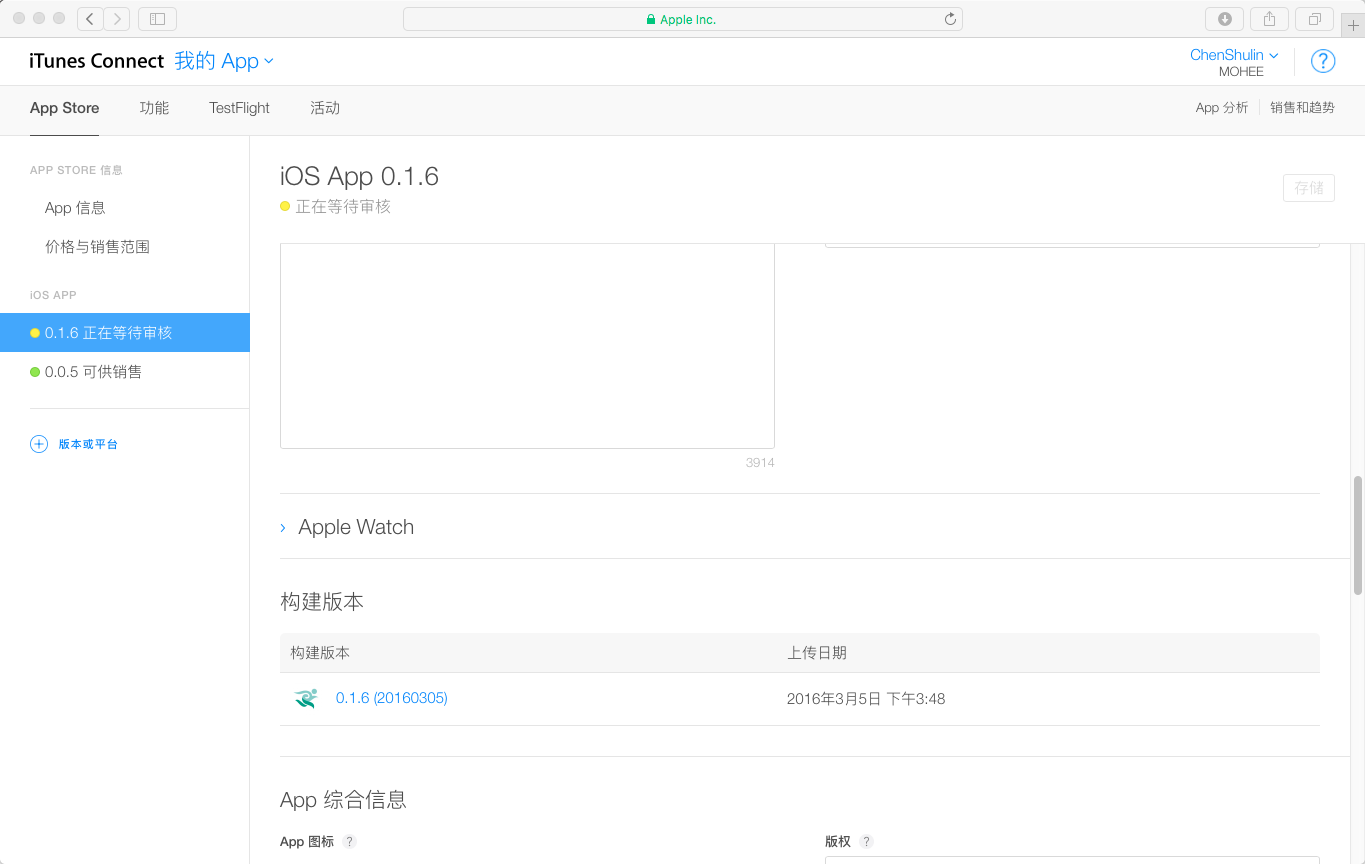Click the build 0.1.6 app icon
The image size is (1365, 864).
(306, 698)
